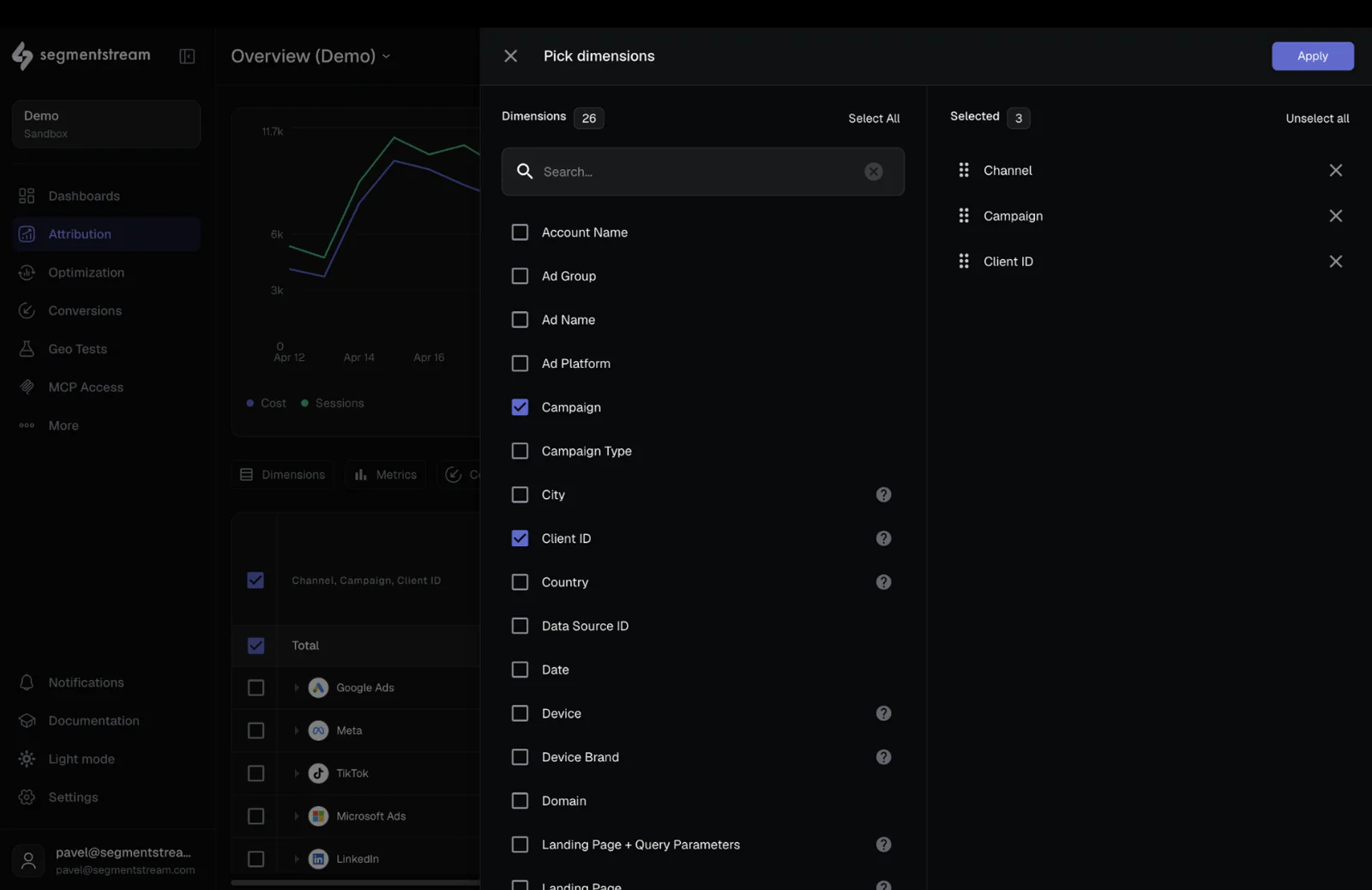
Task: Click the magnifier icon in the search box
Action: click(525, 171)
